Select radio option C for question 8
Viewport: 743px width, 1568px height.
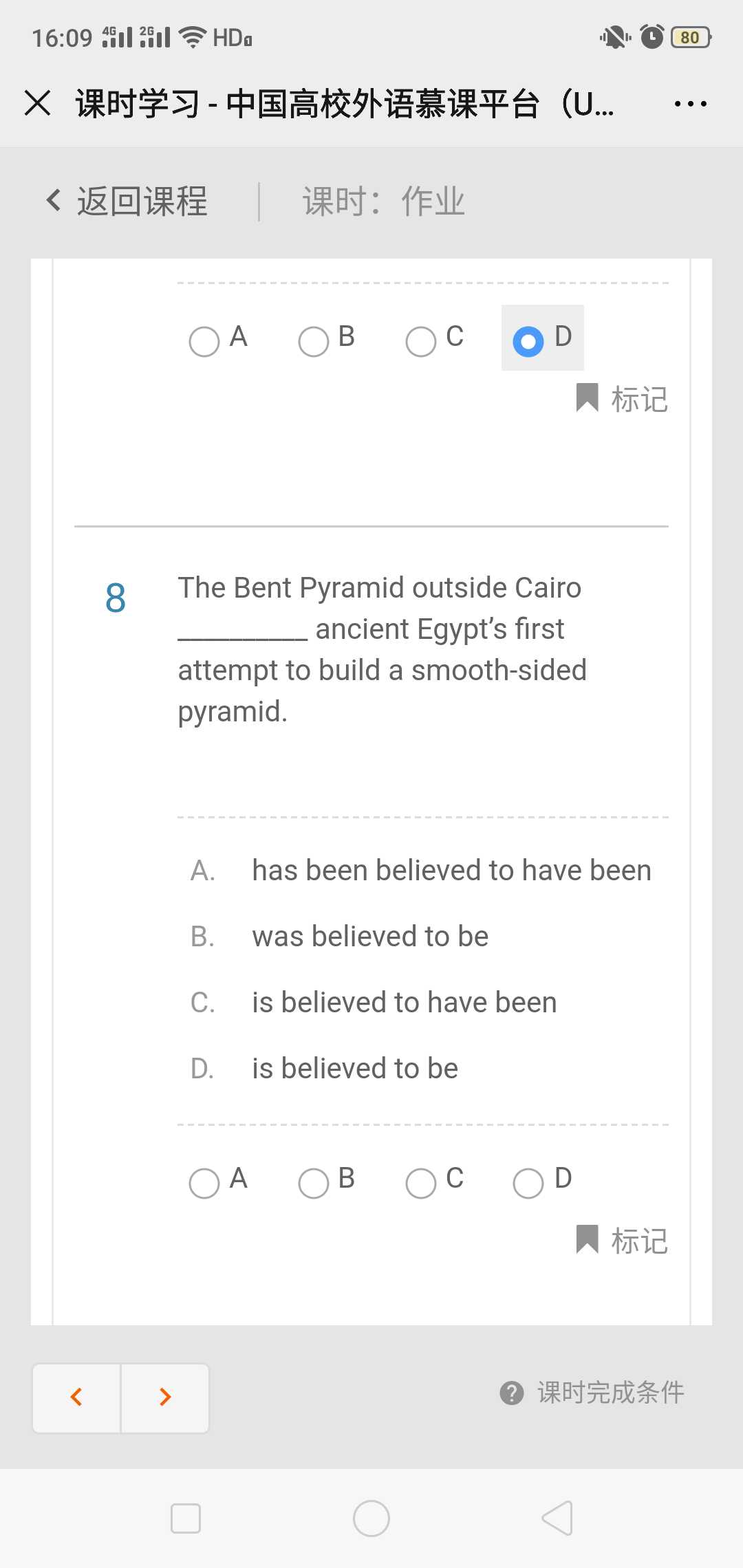pyautogui.click(x=421, y=1183)
